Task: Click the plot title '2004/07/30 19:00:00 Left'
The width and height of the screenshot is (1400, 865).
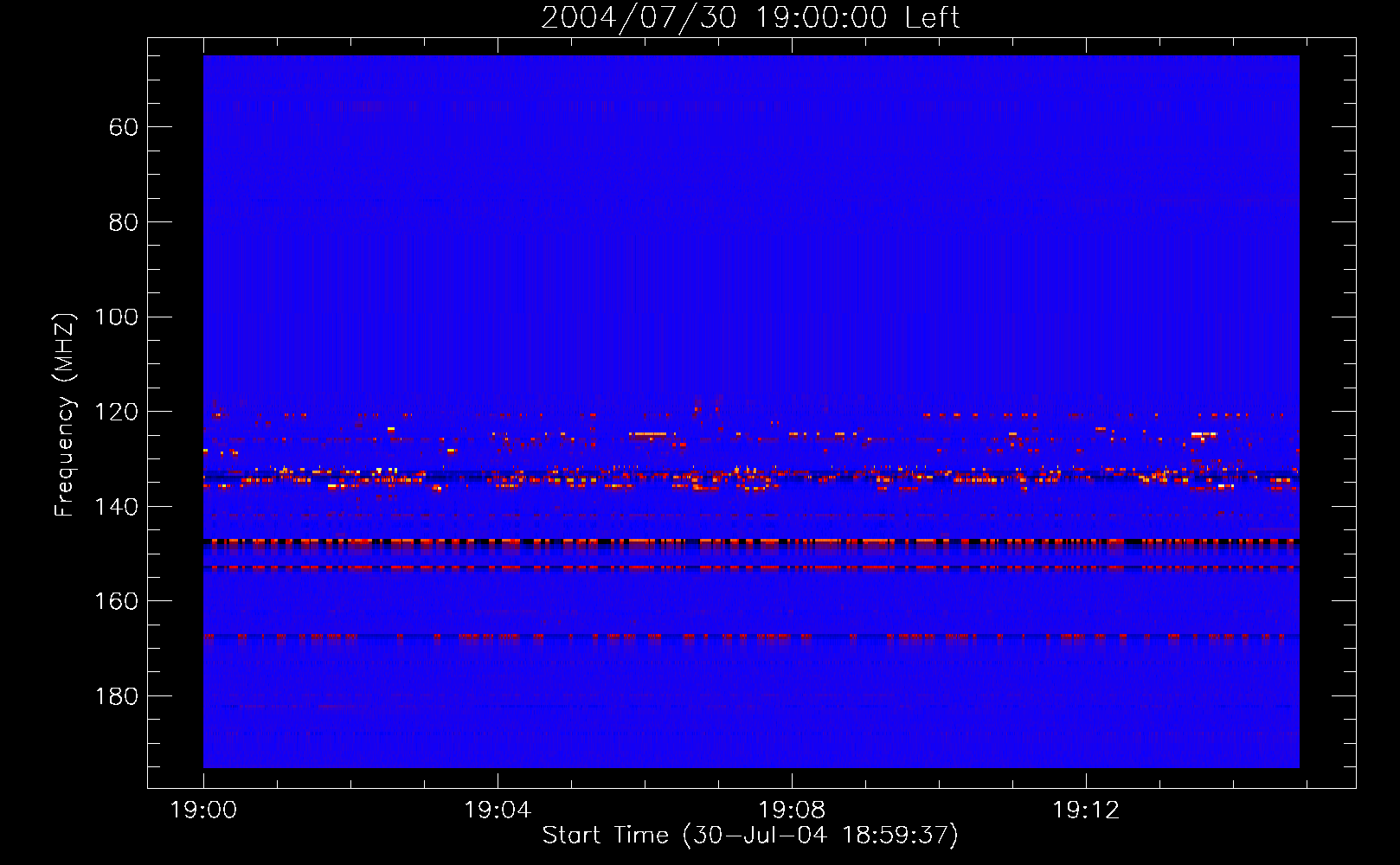Action: [750, 17]
